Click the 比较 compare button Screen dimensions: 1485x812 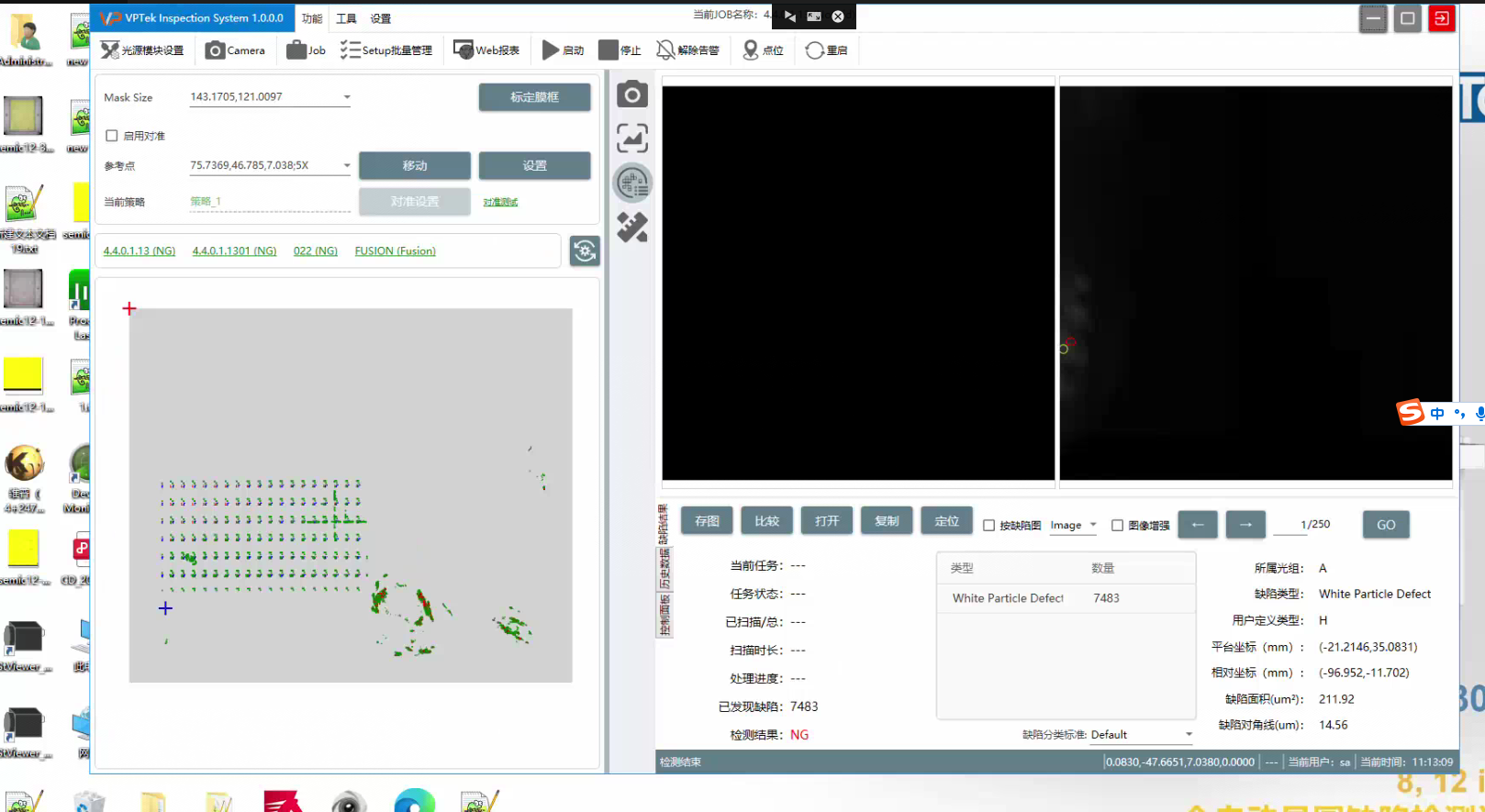coord(766,521)
